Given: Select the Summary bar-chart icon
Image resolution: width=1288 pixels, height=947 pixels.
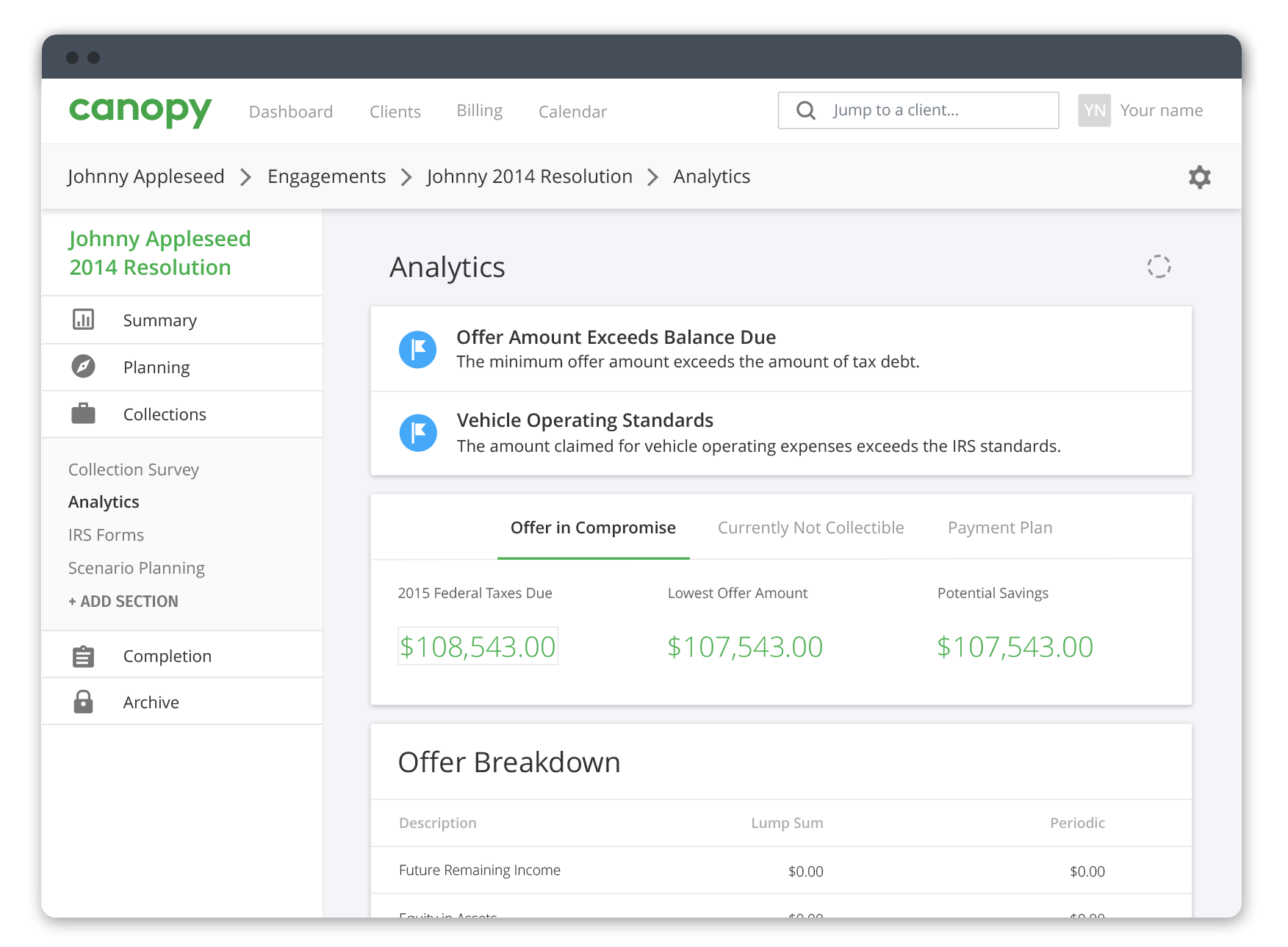Looking at the screenshot, I should 83,320.
